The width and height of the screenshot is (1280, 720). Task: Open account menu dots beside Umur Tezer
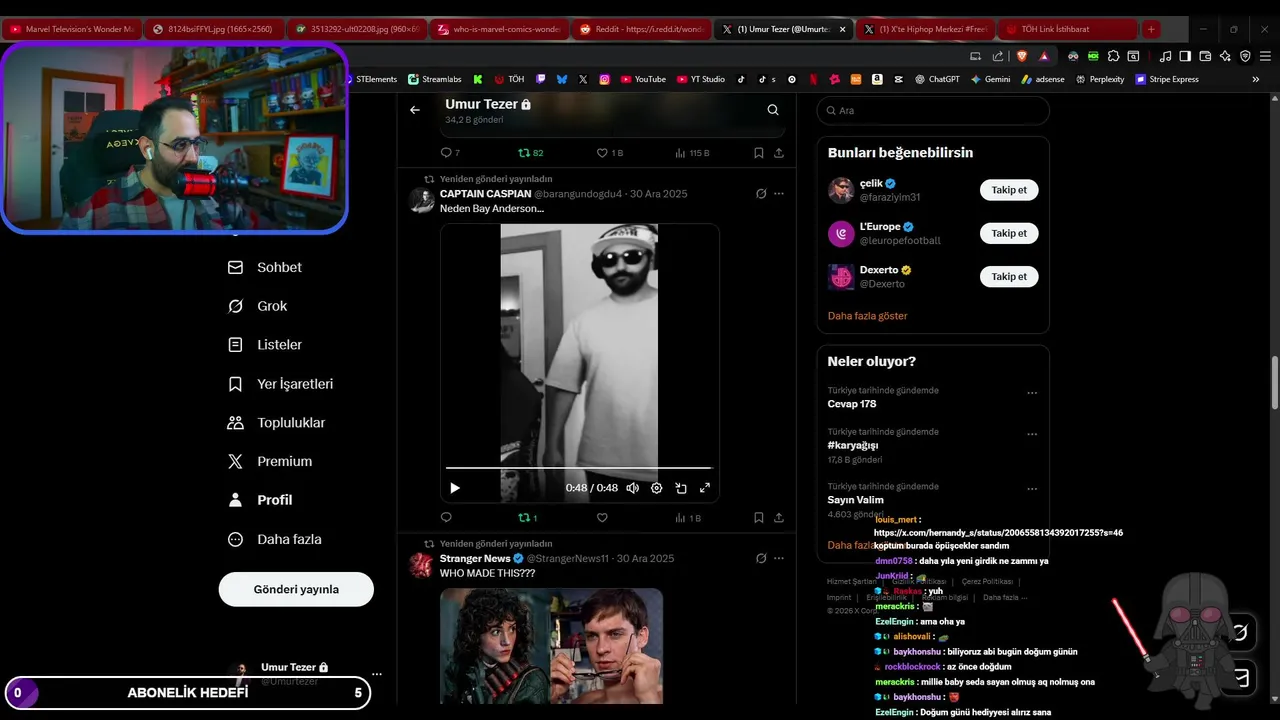(376, 674)
